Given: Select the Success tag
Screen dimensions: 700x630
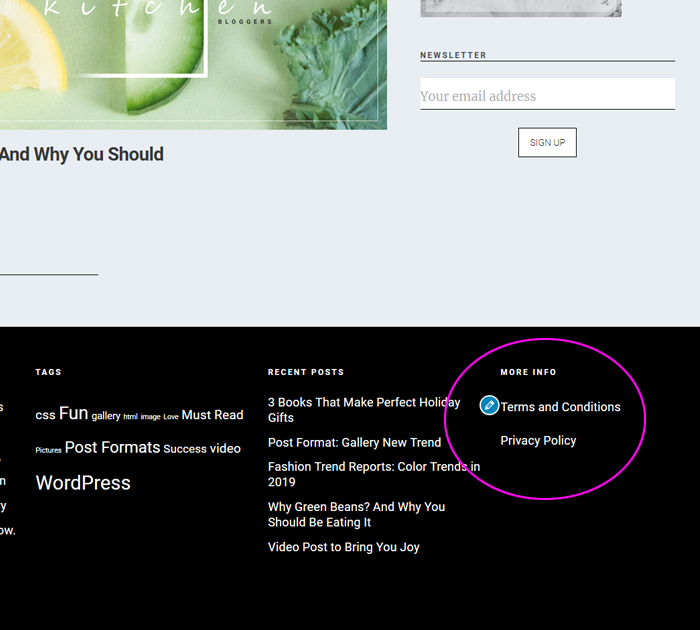Looking at the screenshot, I should pos(185,449).
